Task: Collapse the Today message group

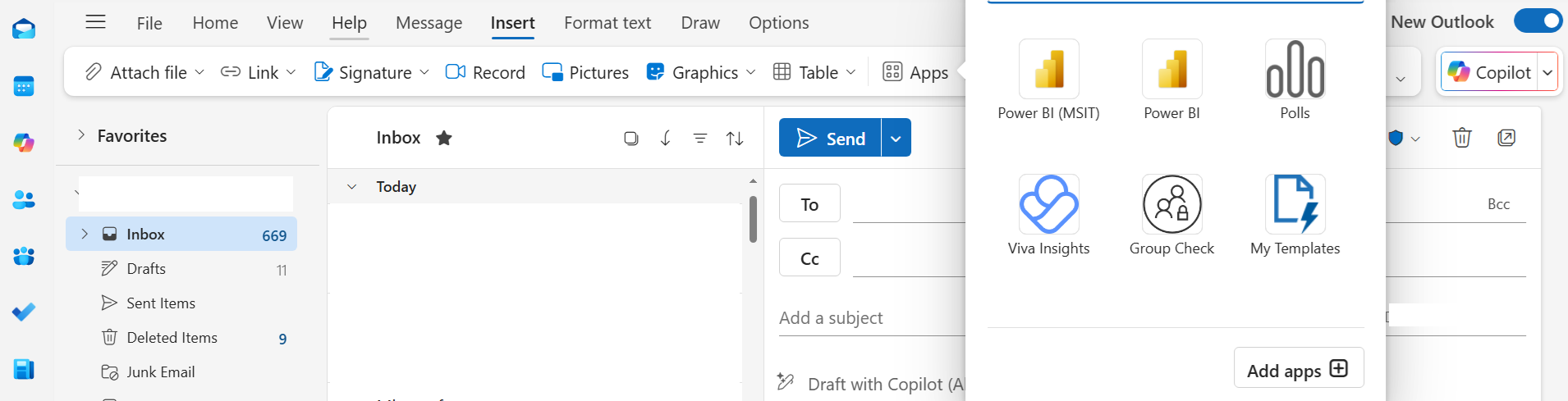Action: tap(351, 187)
